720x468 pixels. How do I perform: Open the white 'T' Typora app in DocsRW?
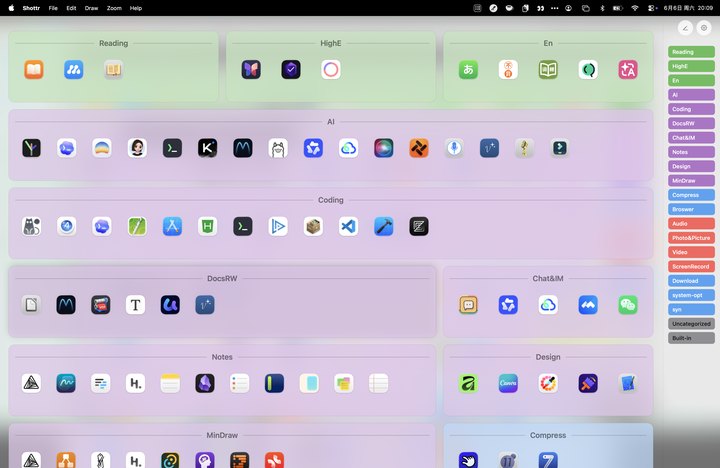coord(135,305)
